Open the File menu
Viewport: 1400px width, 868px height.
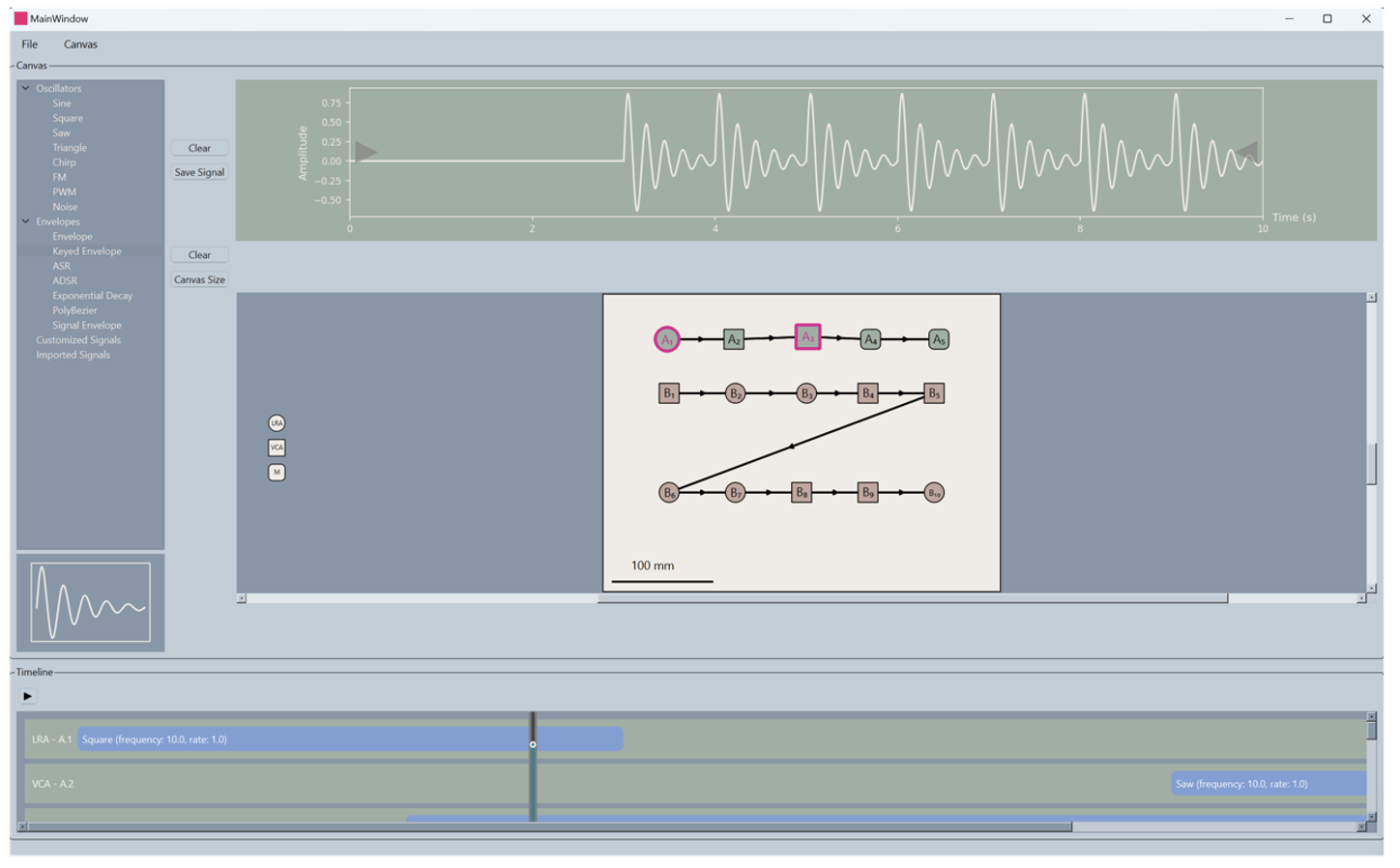(x=29, y=44)
